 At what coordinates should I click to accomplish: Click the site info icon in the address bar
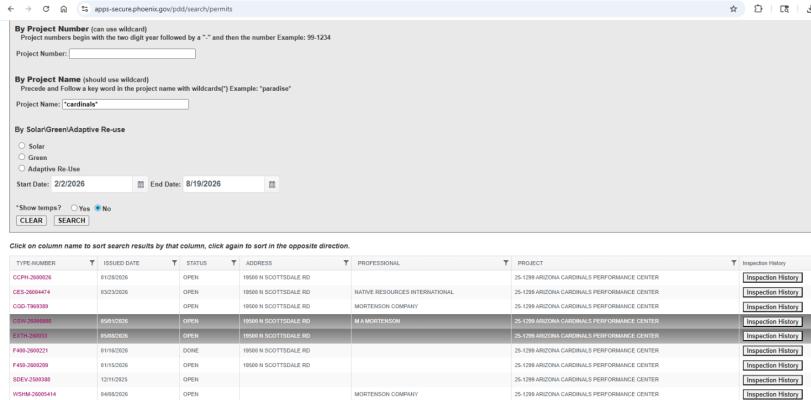coord(85,9)
